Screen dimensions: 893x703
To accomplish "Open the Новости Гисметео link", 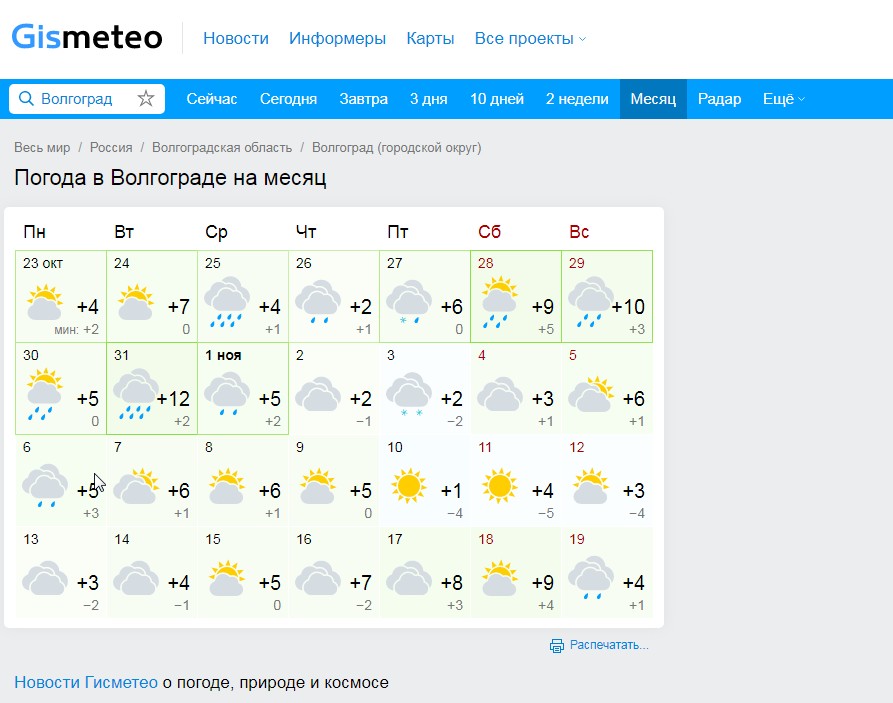I will [86, 682].
